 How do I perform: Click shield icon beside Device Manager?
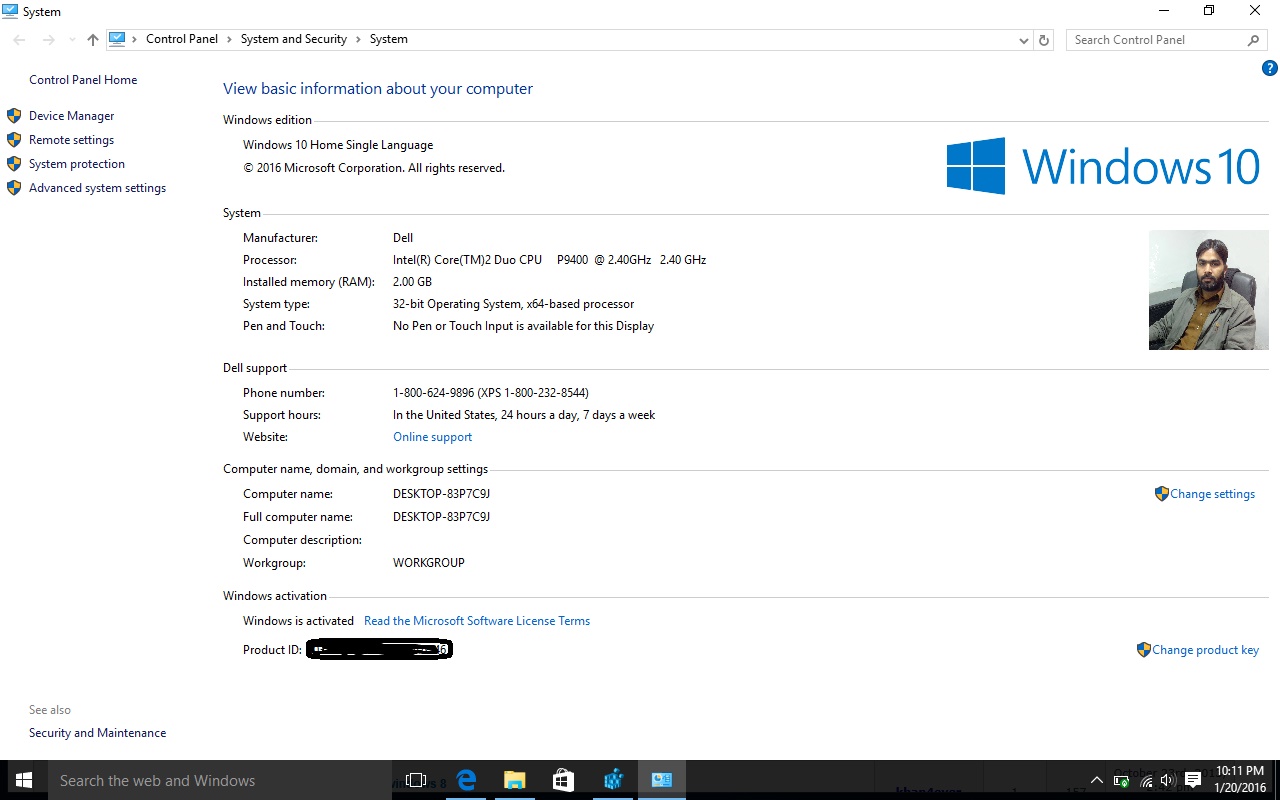pos(14,116)
